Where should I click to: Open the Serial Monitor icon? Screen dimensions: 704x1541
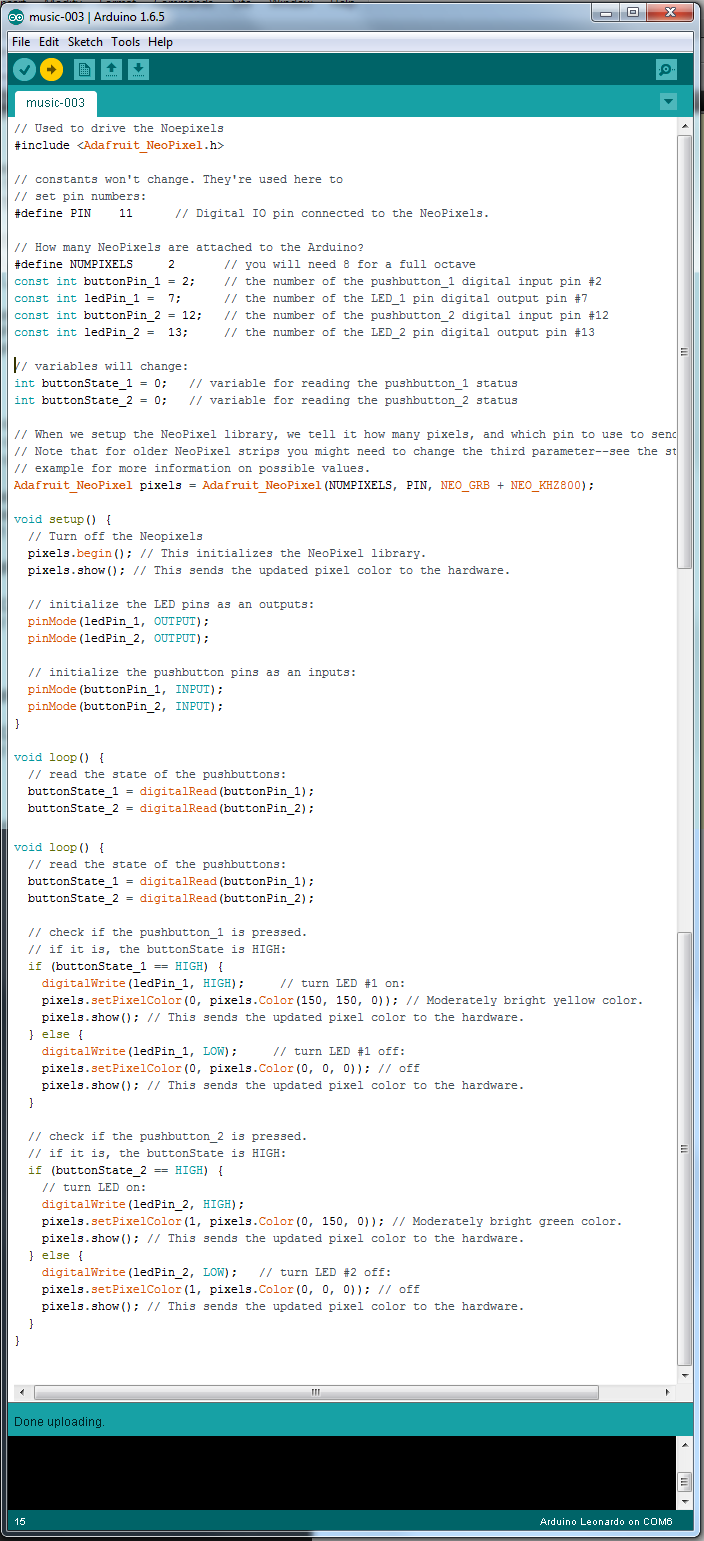point(666,69)
